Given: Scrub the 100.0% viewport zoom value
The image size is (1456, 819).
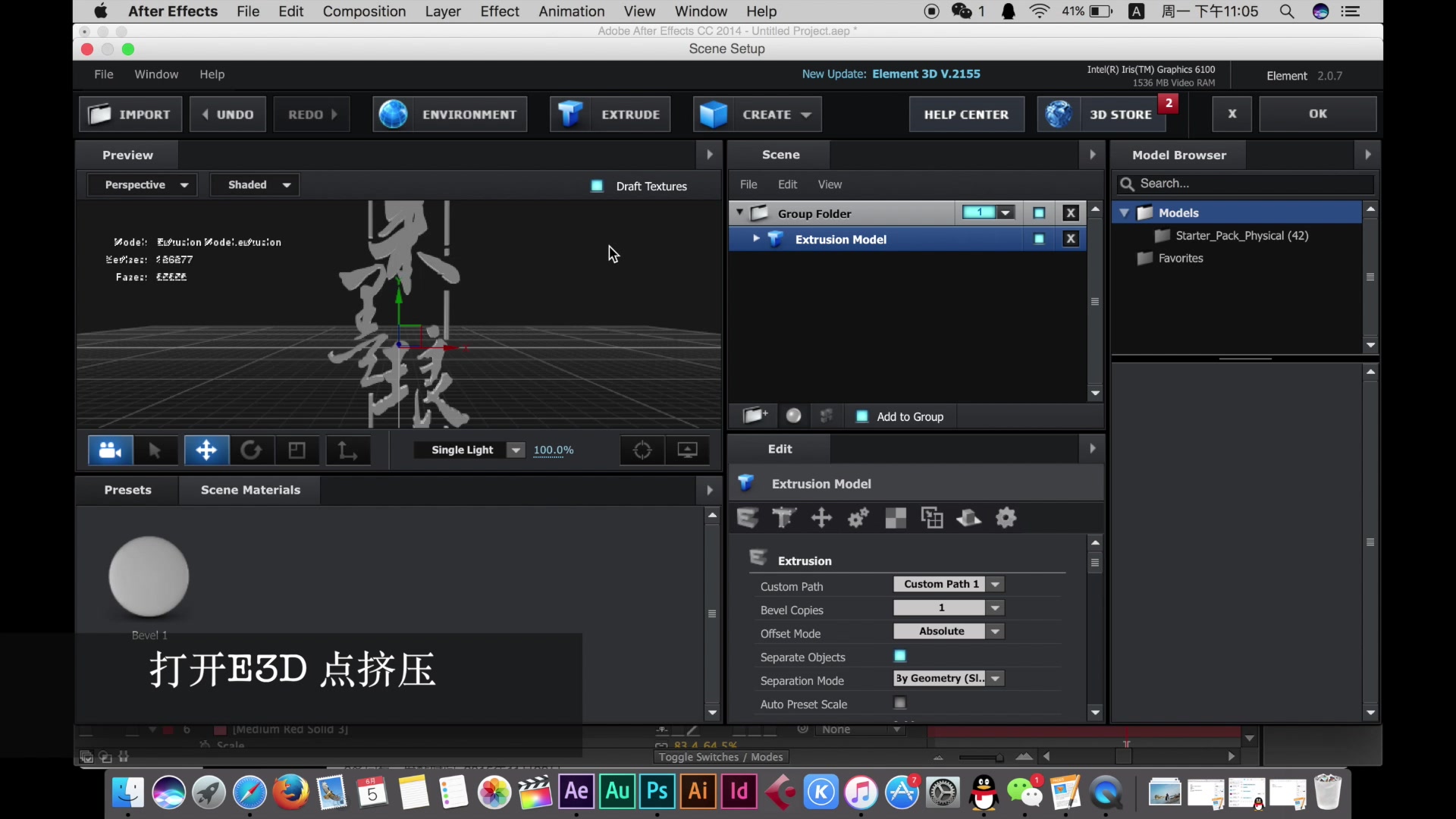Looking at the screenshot, I should click(553, 450).
